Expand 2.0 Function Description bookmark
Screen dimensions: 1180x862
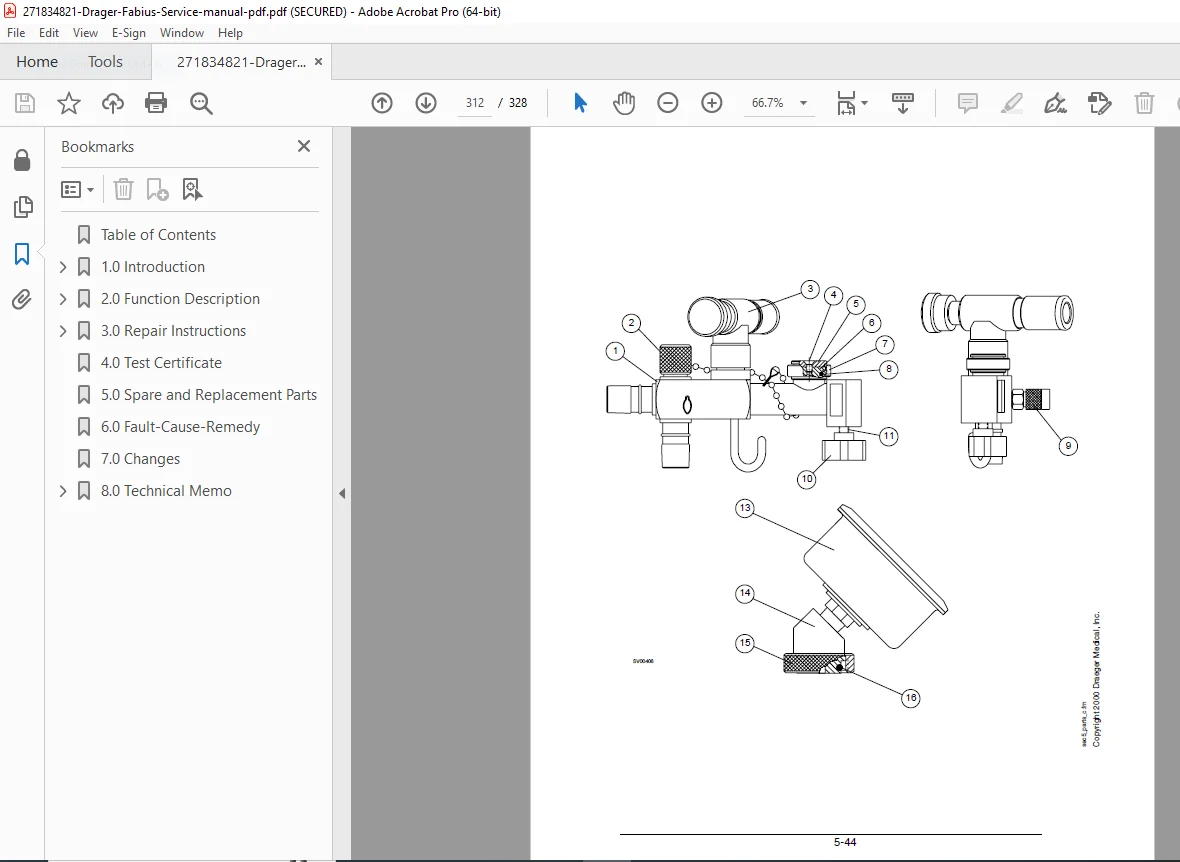click(63, 299)
